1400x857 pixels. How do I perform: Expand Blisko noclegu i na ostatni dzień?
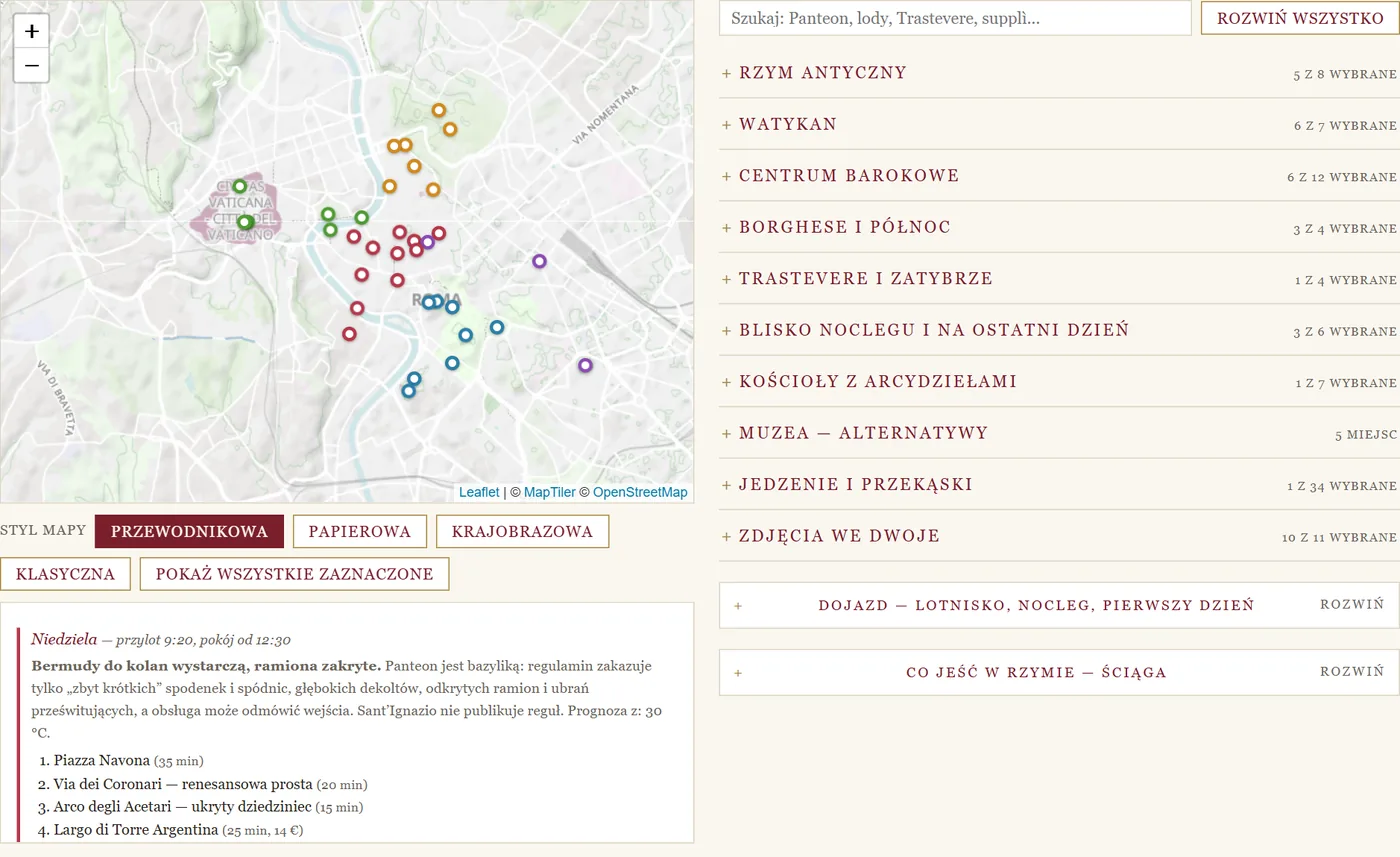point(1059,330)
